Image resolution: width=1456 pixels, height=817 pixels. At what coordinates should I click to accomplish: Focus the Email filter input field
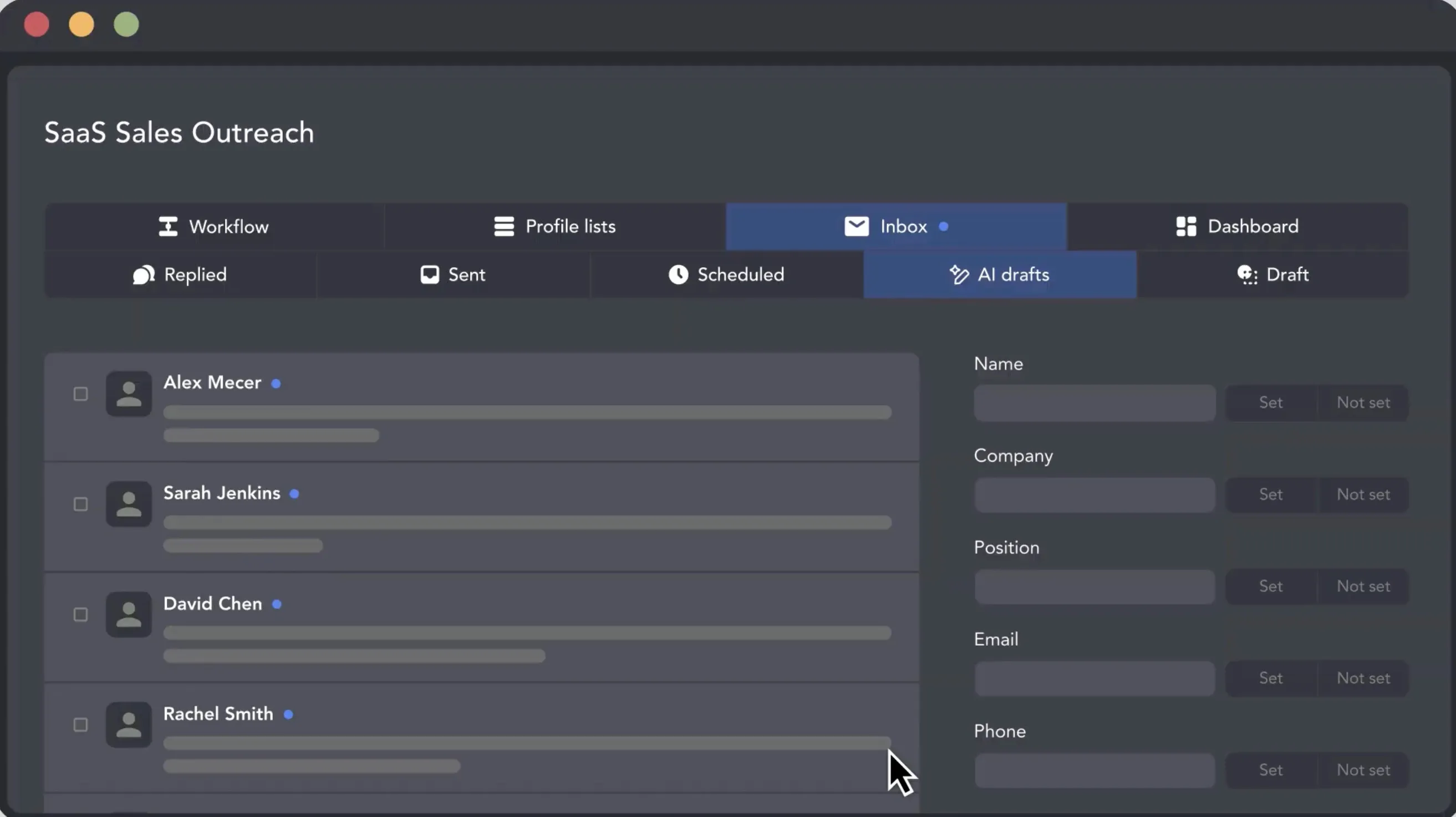coord(1094,678)
